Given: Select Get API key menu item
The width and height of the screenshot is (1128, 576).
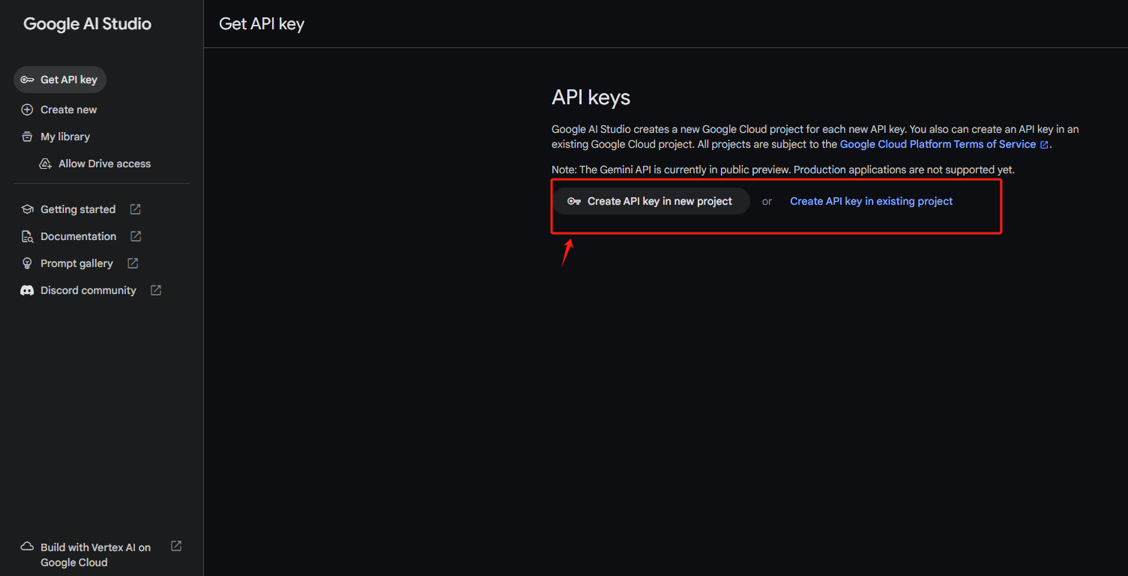Looking at the screenshot, I should (x=60, y=80).
